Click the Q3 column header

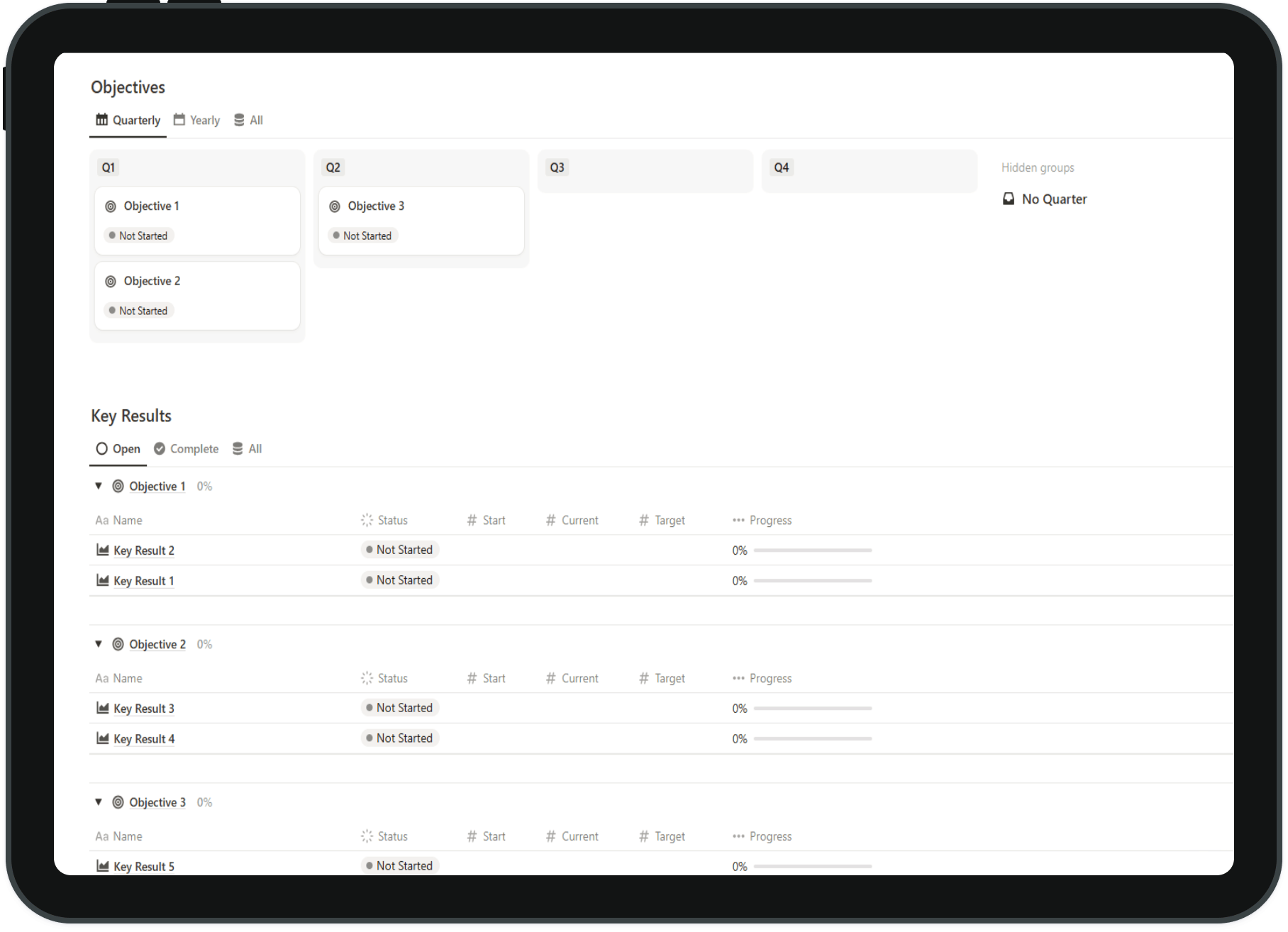557,167
